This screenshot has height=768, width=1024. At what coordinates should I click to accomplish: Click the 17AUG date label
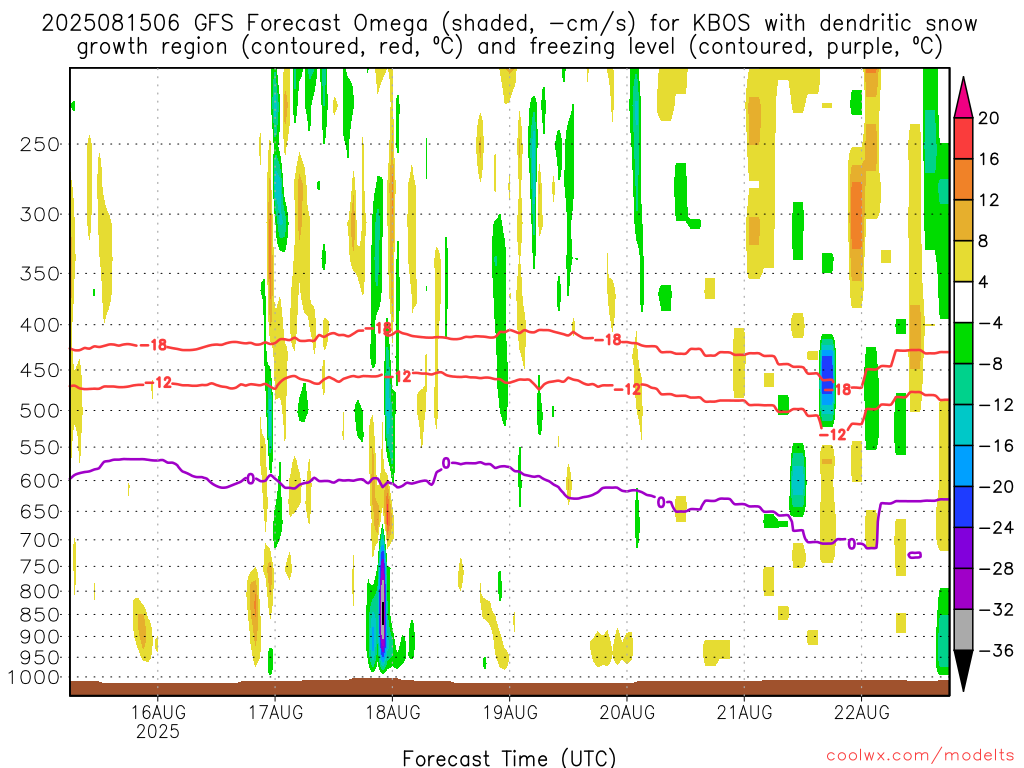[x=275, y=712]
